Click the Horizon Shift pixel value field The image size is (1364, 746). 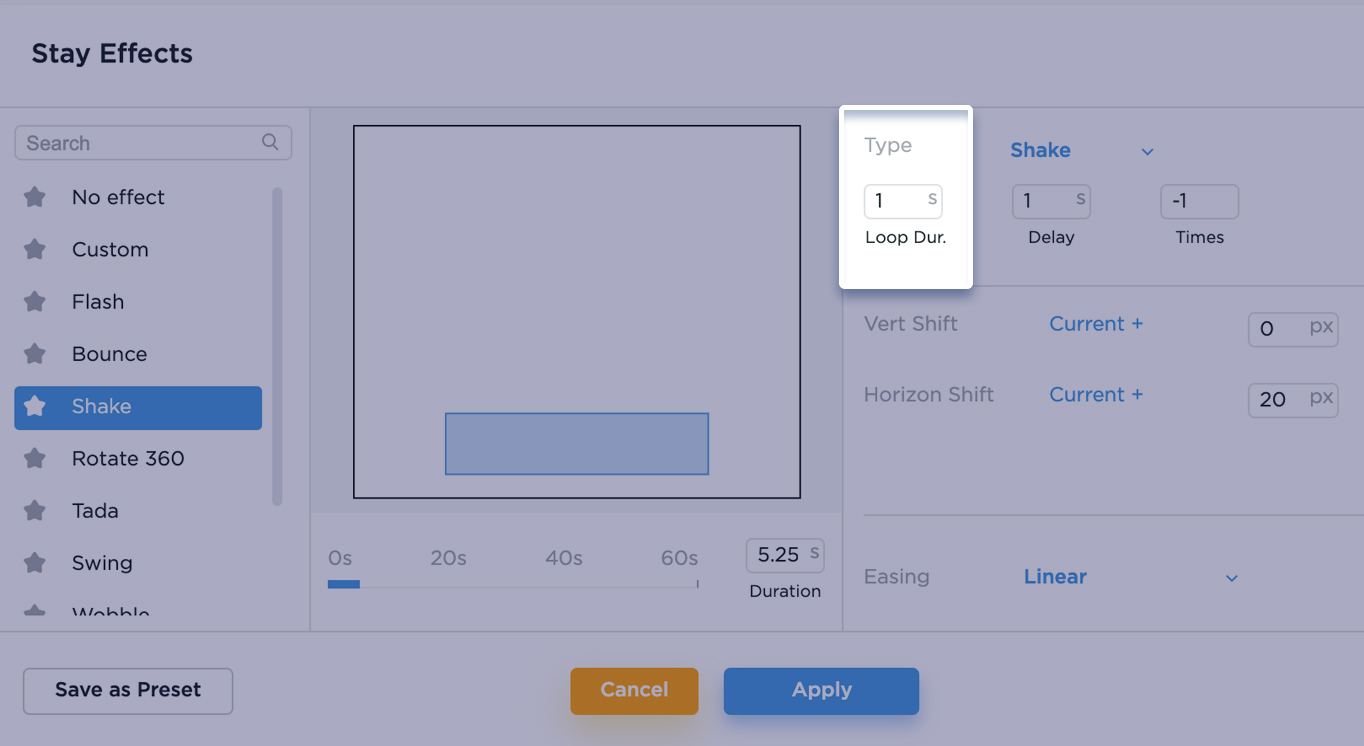1278,400
